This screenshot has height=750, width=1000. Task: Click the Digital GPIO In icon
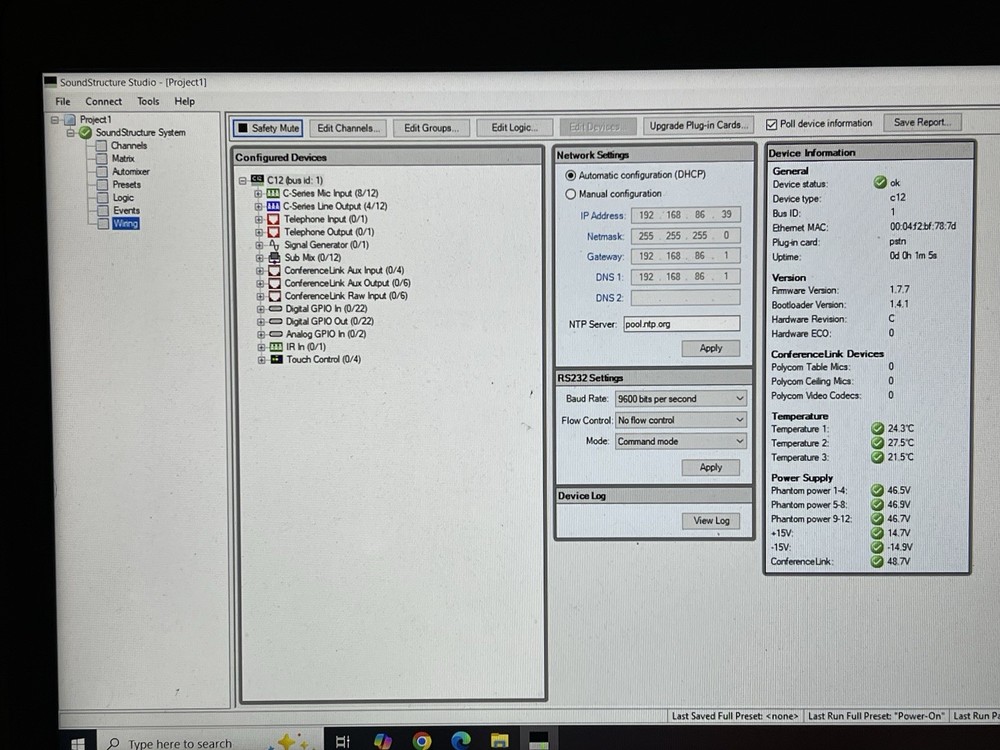tap(274, 309)
